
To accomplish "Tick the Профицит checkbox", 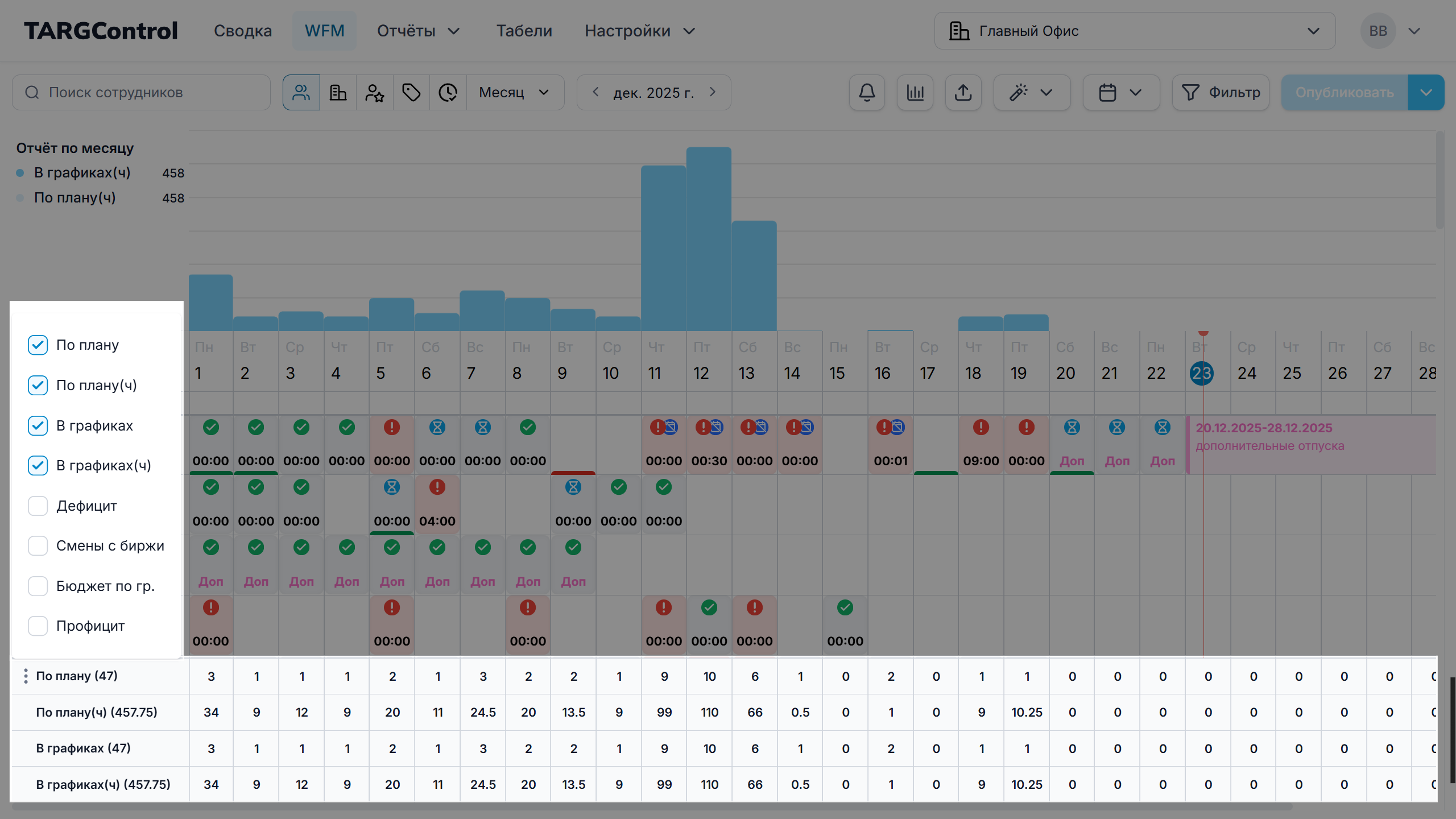I will point(38,626).
